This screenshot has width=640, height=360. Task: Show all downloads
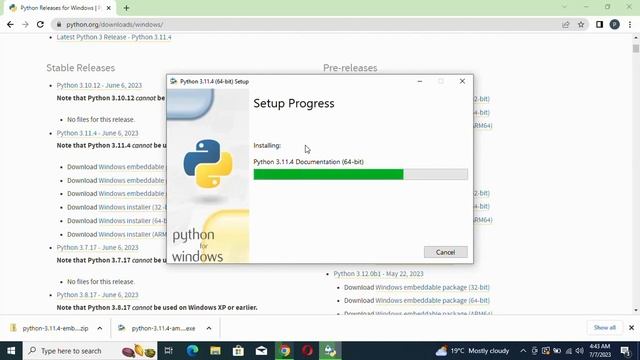[x=604, y=327]
